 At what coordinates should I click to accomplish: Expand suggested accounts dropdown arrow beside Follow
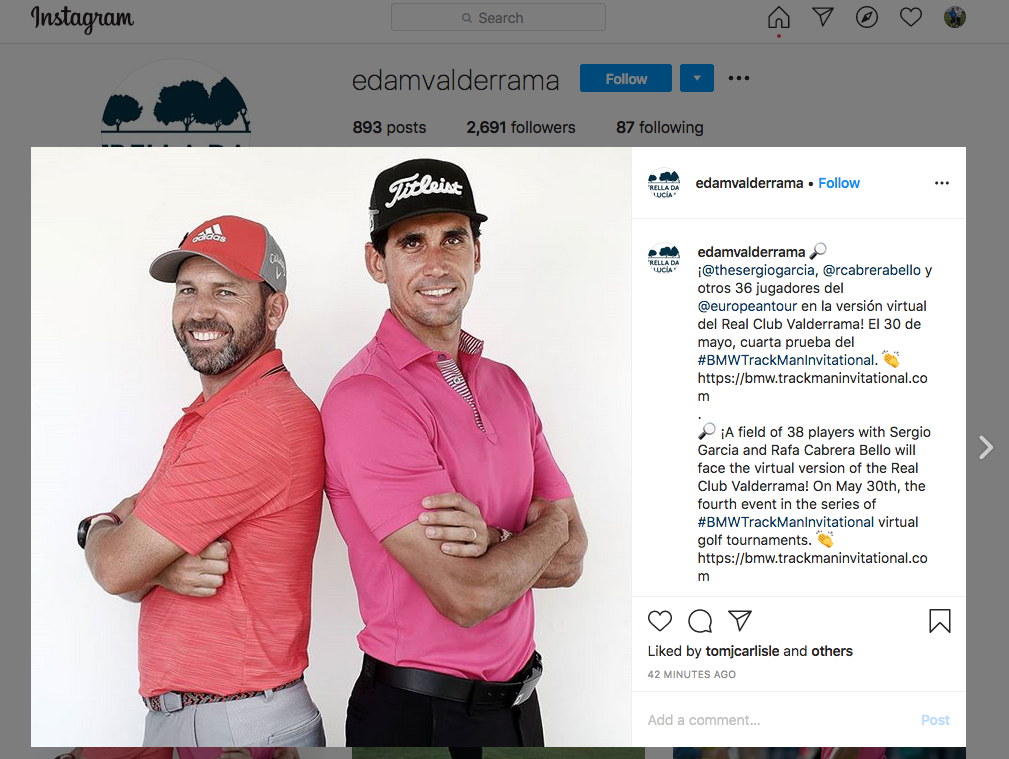[x=697, y=78]
